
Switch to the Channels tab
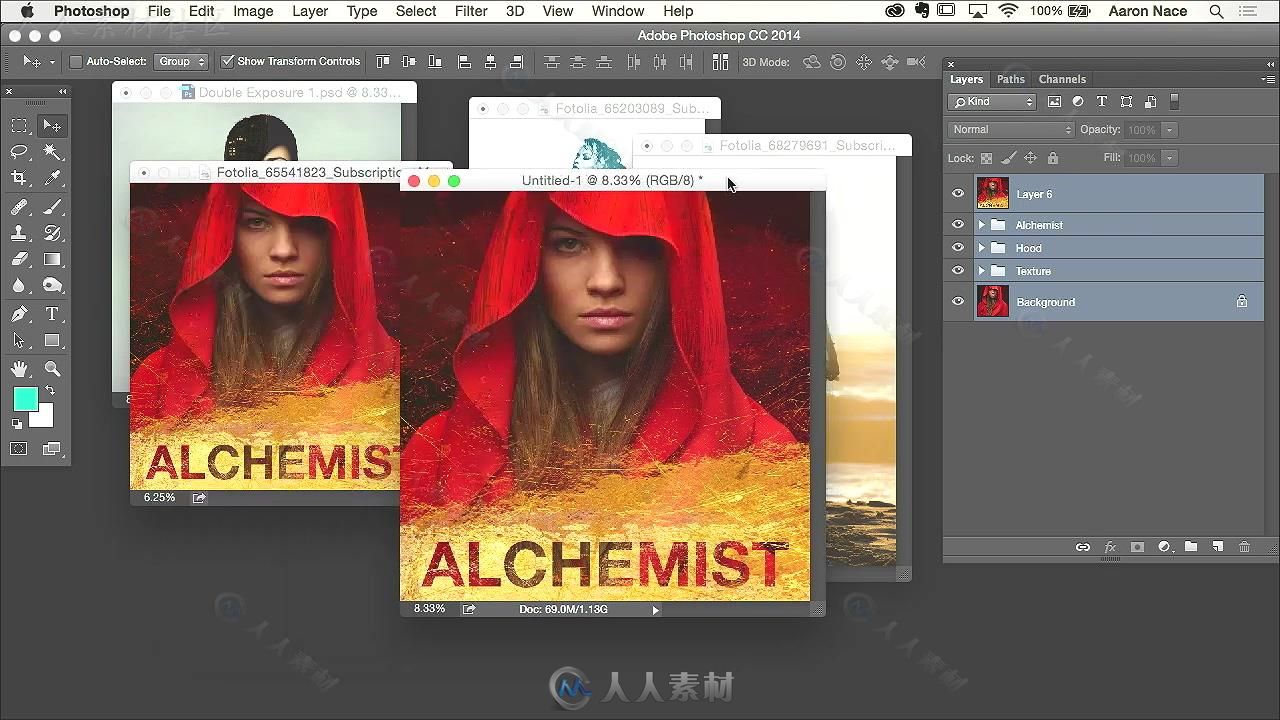pyautogui.click(x=1062, y=79)
